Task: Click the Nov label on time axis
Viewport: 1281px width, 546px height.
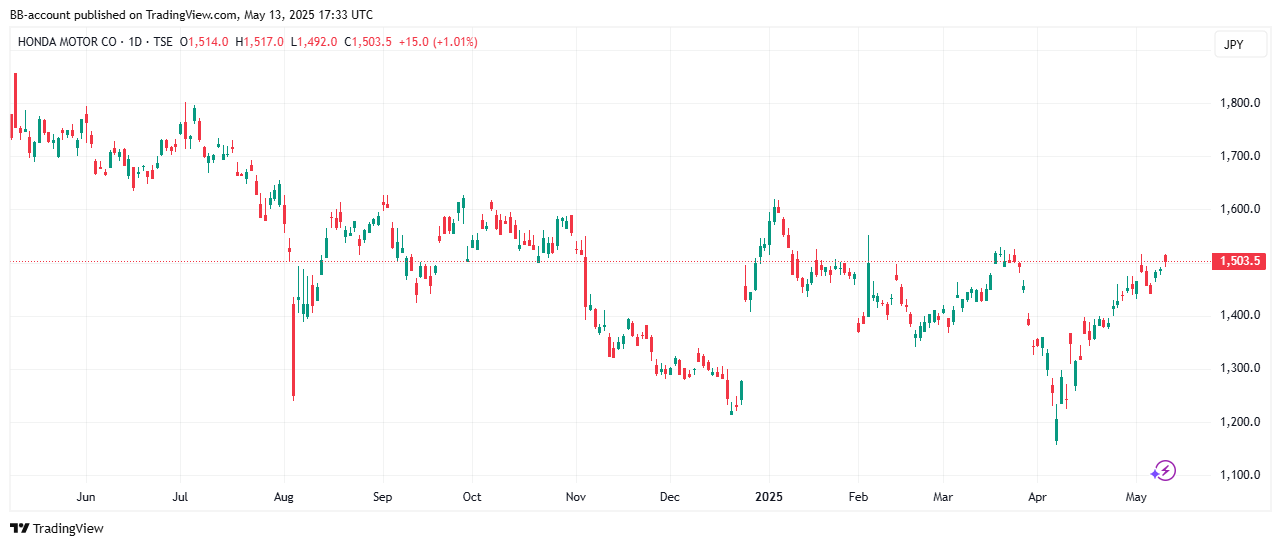Action: (575, 497)
